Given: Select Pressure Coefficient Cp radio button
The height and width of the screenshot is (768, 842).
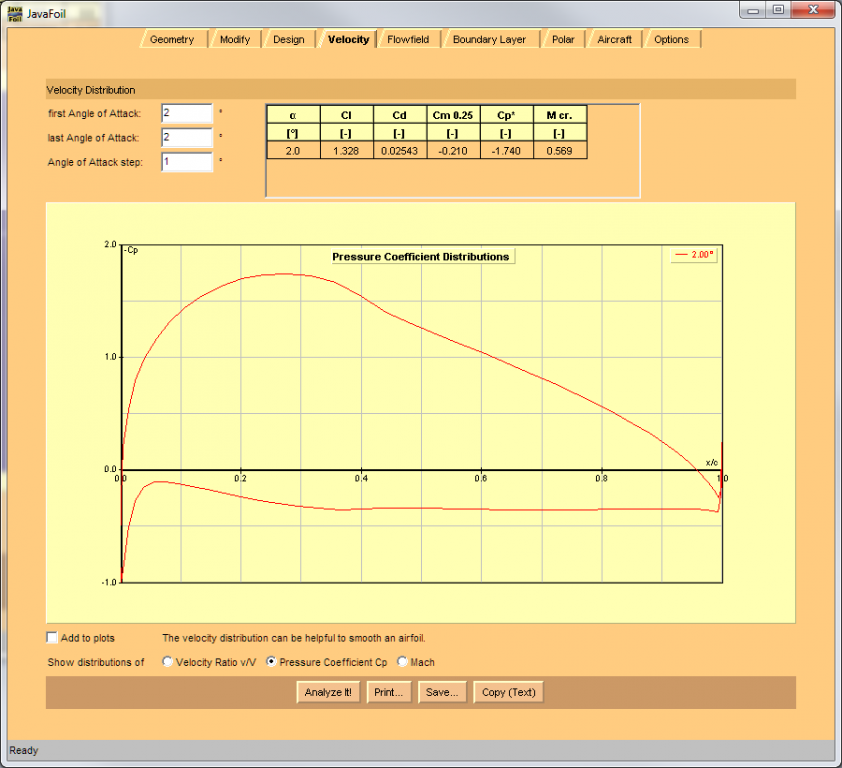Looking at the screenshot, I should click(x=271, y=662).
